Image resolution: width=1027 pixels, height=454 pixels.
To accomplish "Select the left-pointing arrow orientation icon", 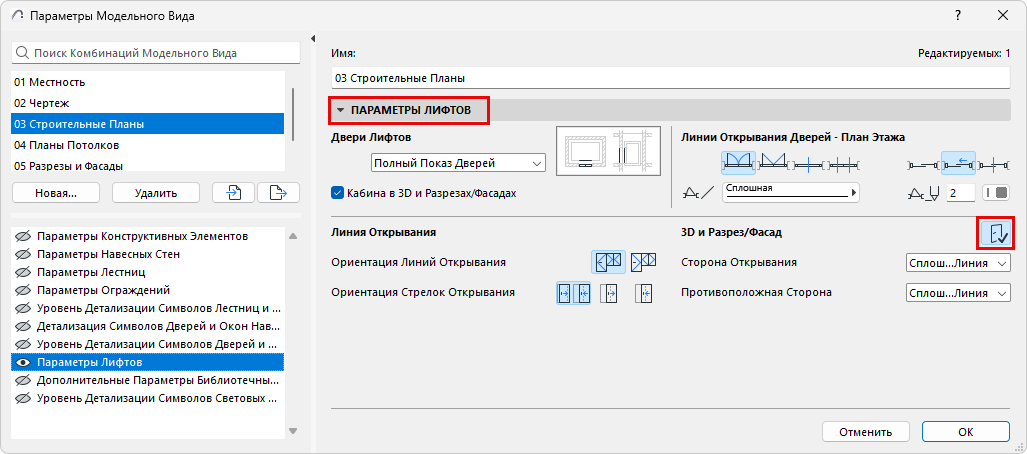I will [x=643, y=293].
